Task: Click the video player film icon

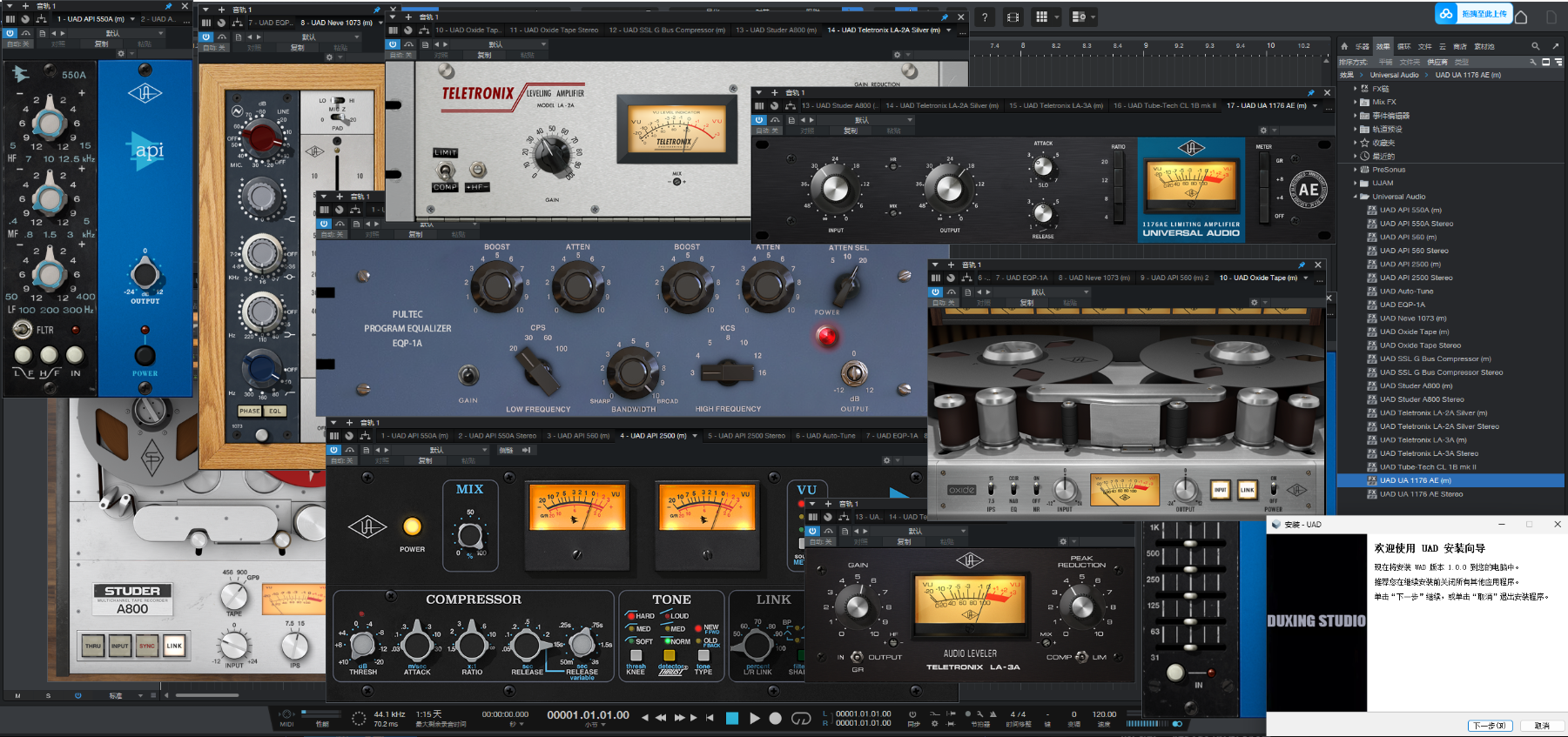Action: (x=1013, y=17)
